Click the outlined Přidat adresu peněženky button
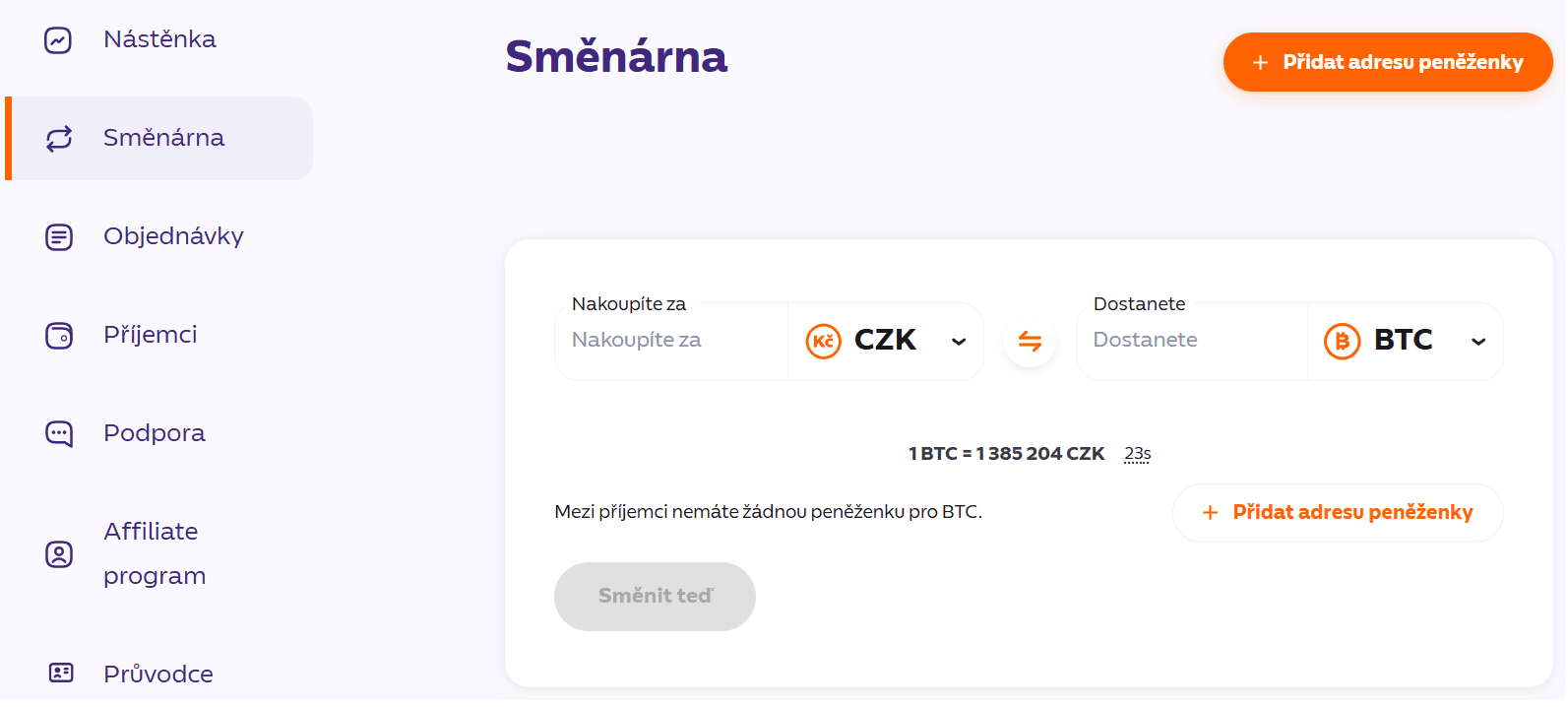The height and width of the screenshot is (707, 1568). coord(1338,513)
